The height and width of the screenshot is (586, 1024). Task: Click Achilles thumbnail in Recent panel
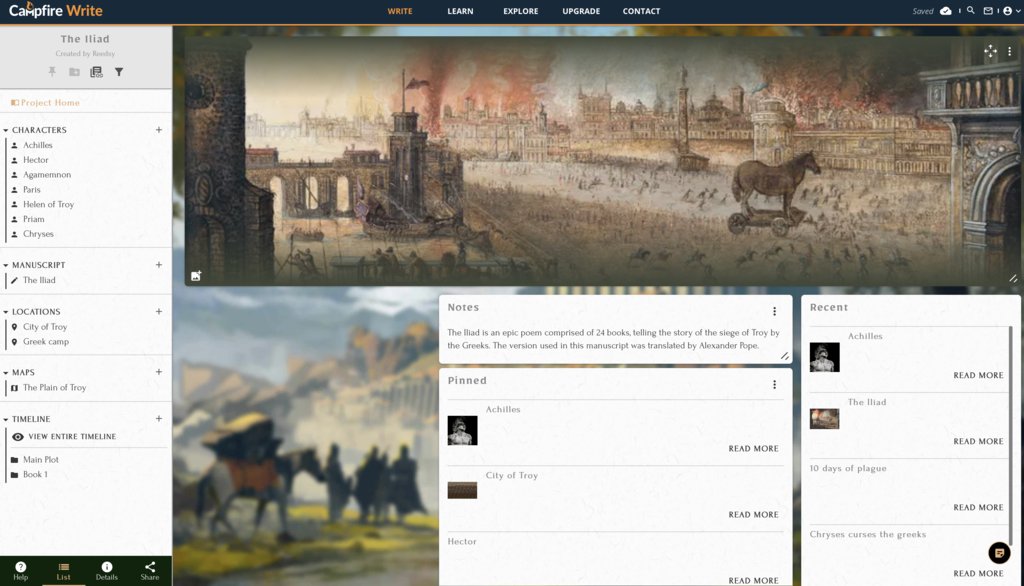point(824,357)
